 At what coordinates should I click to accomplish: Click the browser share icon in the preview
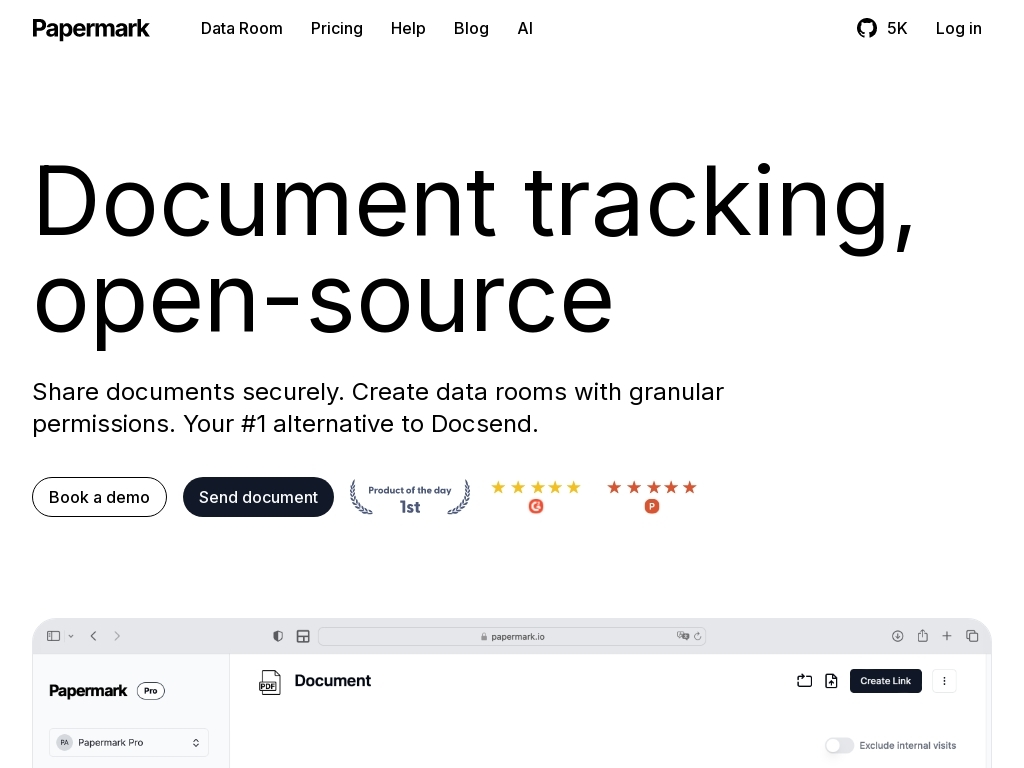[x=922, y=636]
